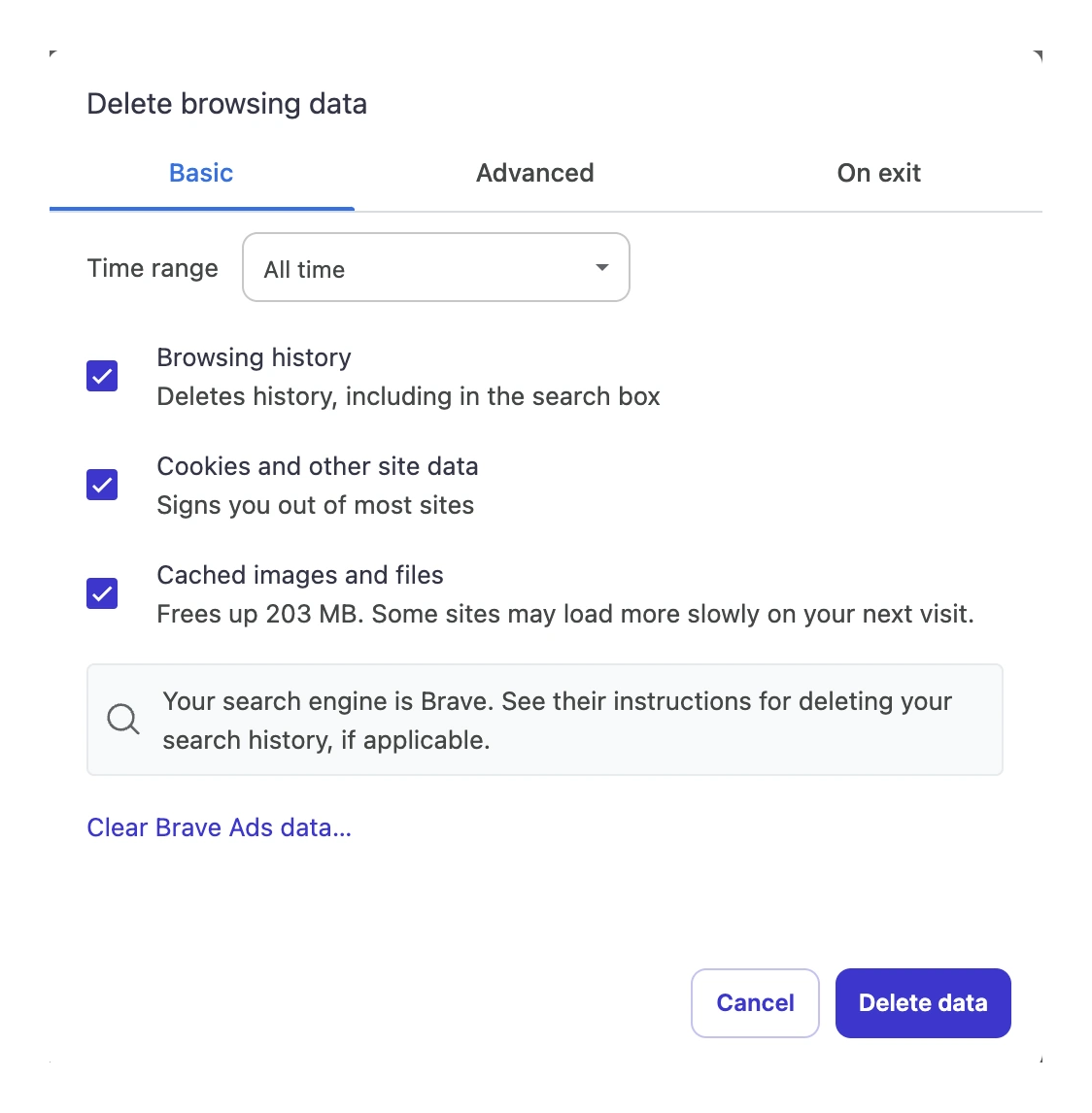
Task: Click the dropdown arrow icon inside the All time selector
Action: (x=600, y=267)
